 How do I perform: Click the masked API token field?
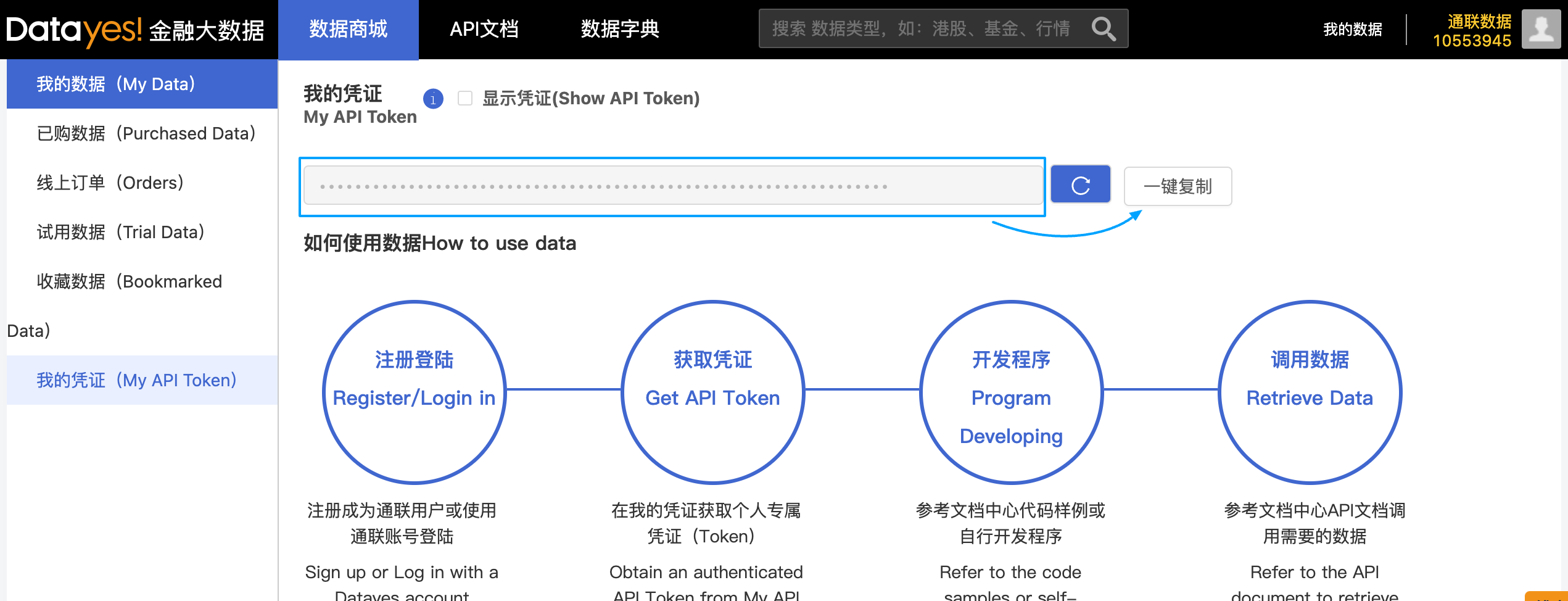672,186
